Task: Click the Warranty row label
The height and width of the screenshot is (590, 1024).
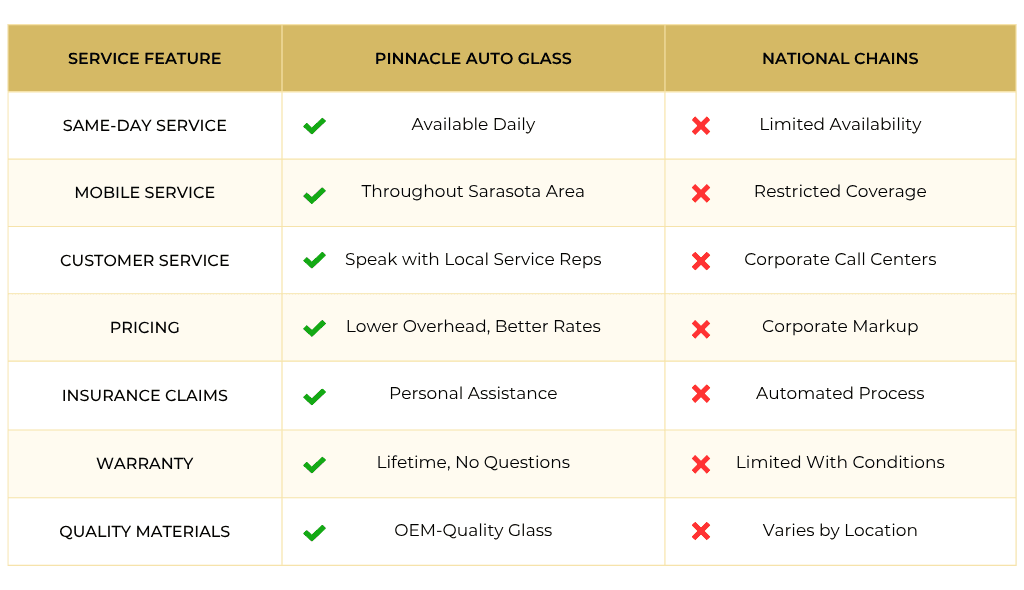Action: pos(145,464)
